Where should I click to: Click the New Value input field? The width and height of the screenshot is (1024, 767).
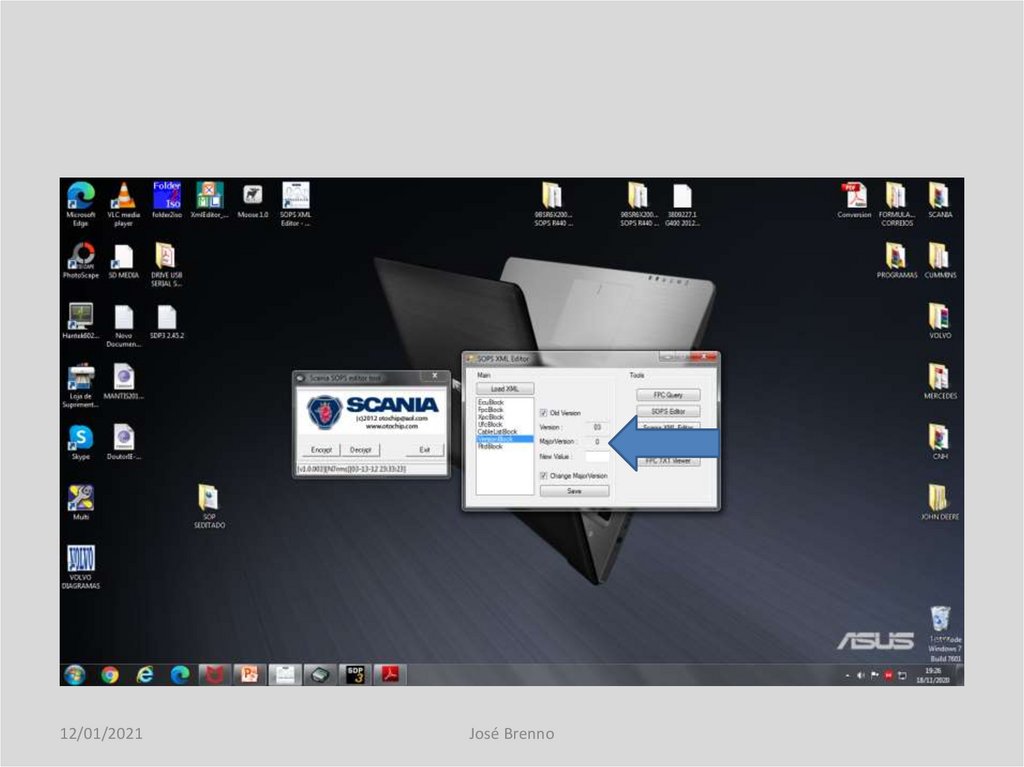(x=597, y=457)
